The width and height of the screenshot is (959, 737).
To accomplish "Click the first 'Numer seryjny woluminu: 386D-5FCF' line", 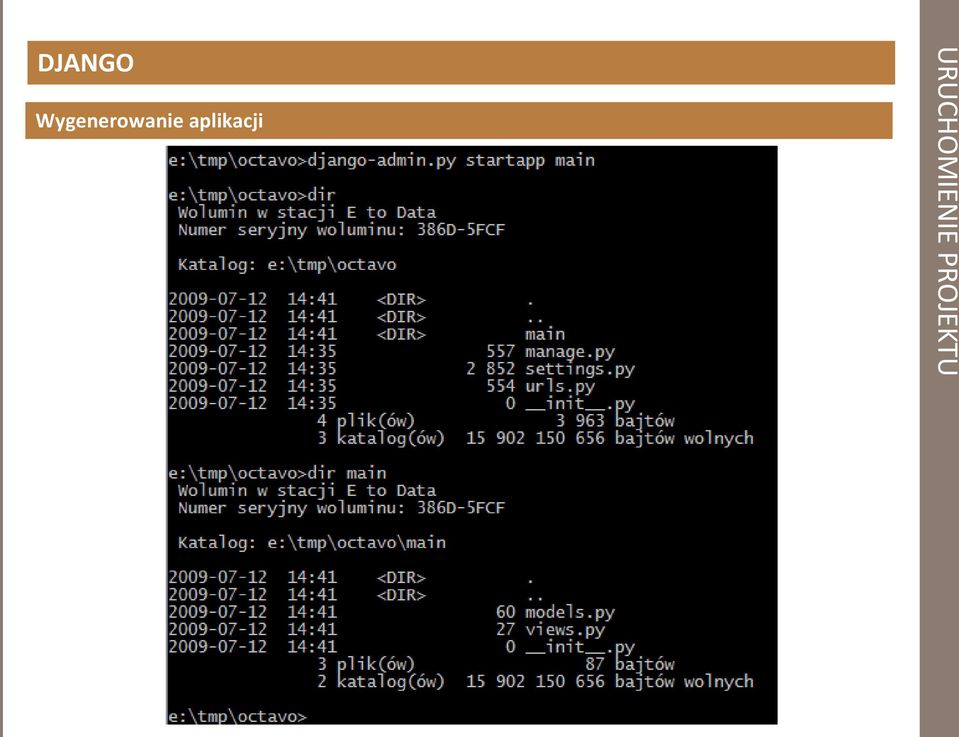I will click(341, 230).
